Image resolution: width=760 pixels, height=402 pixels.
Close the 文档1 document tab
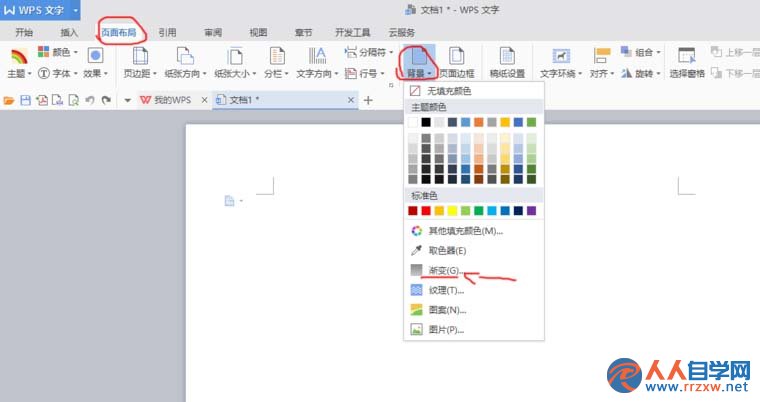tap(351, 100)
